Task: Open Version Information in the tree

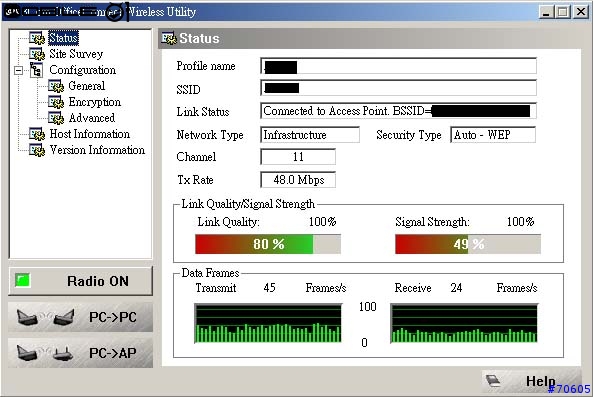Action: (x=97, y=150)
